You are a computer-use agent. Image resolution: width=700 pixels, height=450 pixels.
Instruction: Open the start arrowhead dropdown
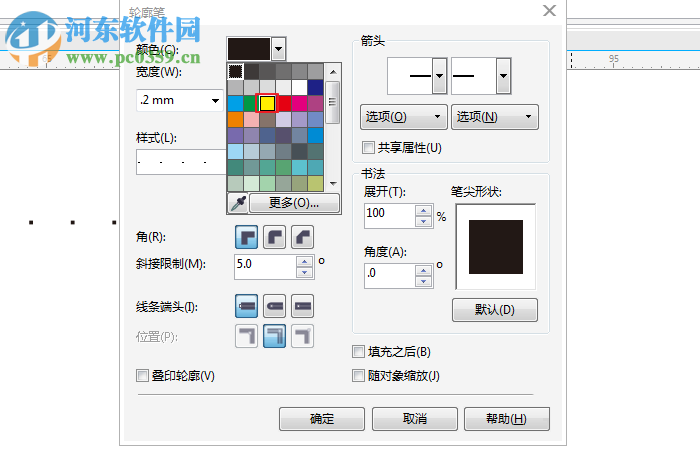pos(440,76)
